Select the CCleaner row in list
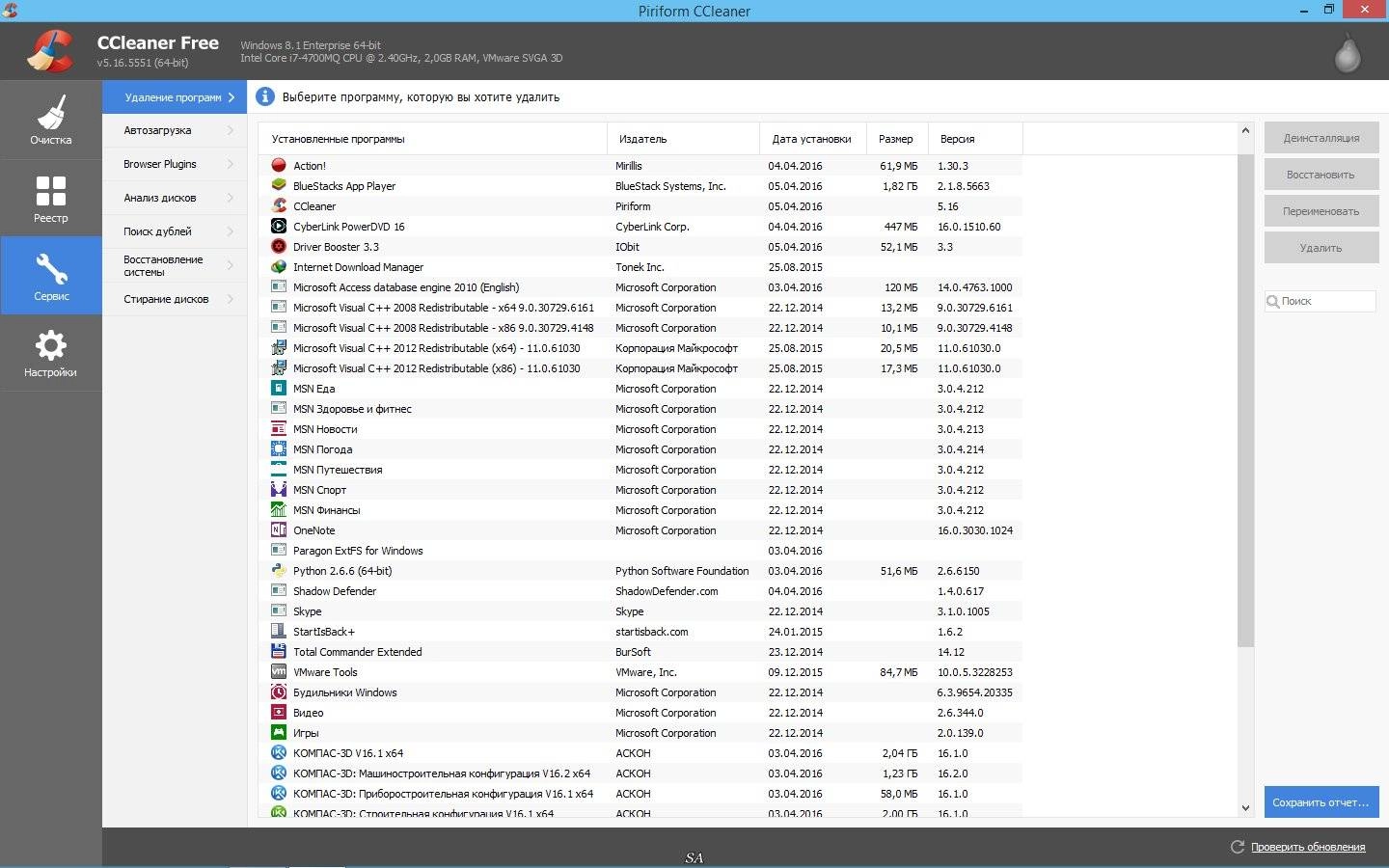This screenshot has width=1389, height=868. click(x=641, y=205)
